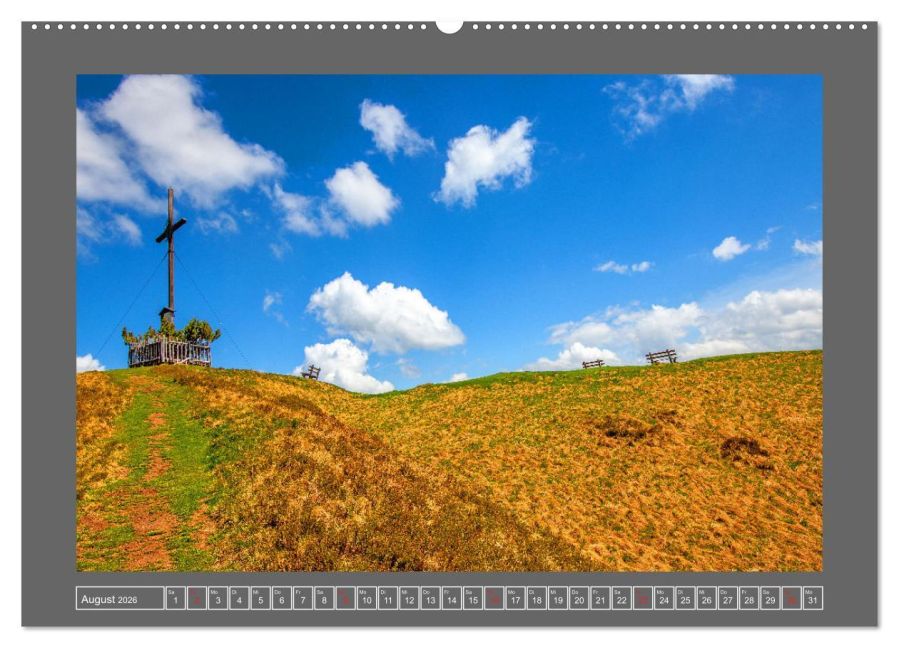This screenshot has height=648, width=899.
Task: Click the calendar hanging hole at top
Action: pyautogui.click(x=450, y=26)
